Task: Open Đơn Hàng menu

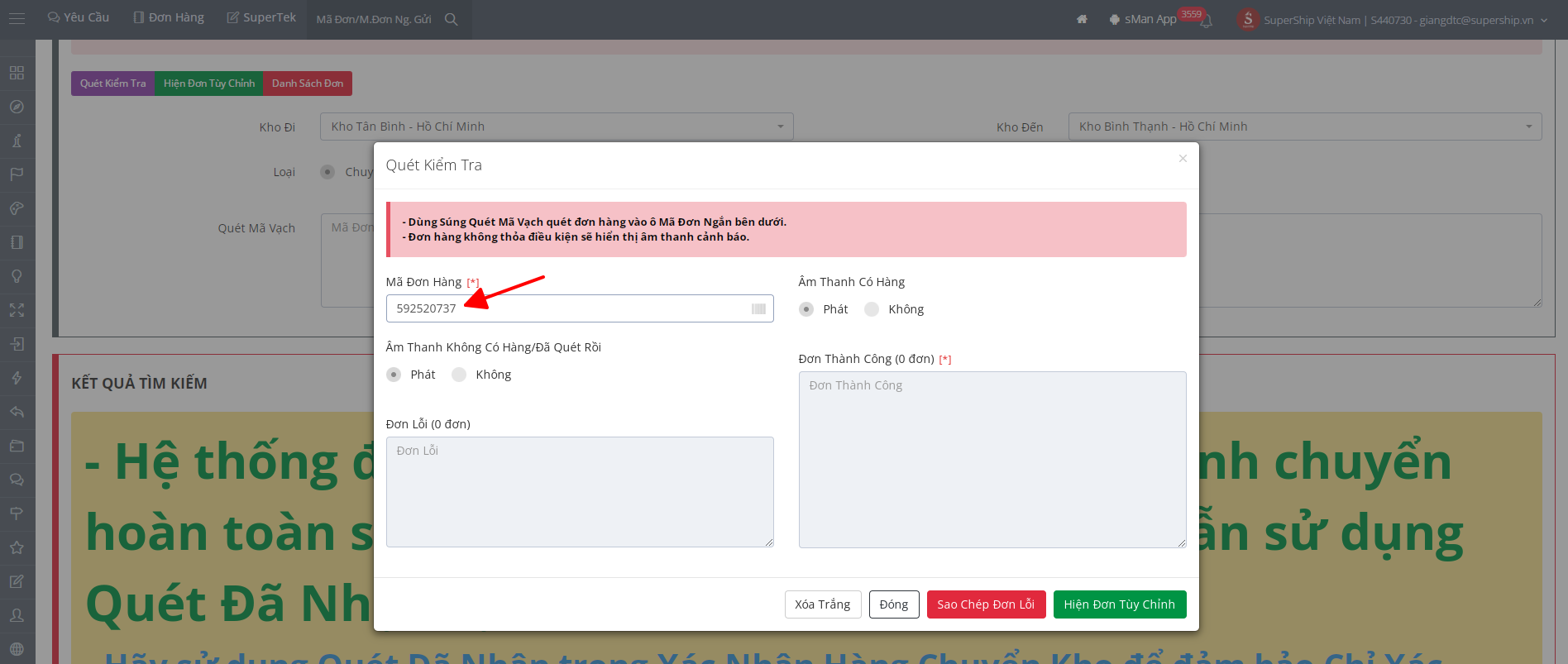Action: pyautogui.click(x=169, y=17)
